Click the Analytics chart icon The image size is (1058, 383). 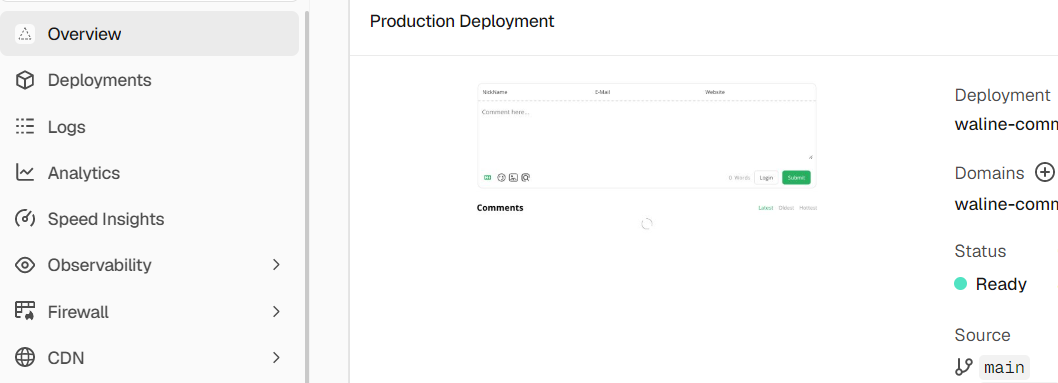[25, 173]
